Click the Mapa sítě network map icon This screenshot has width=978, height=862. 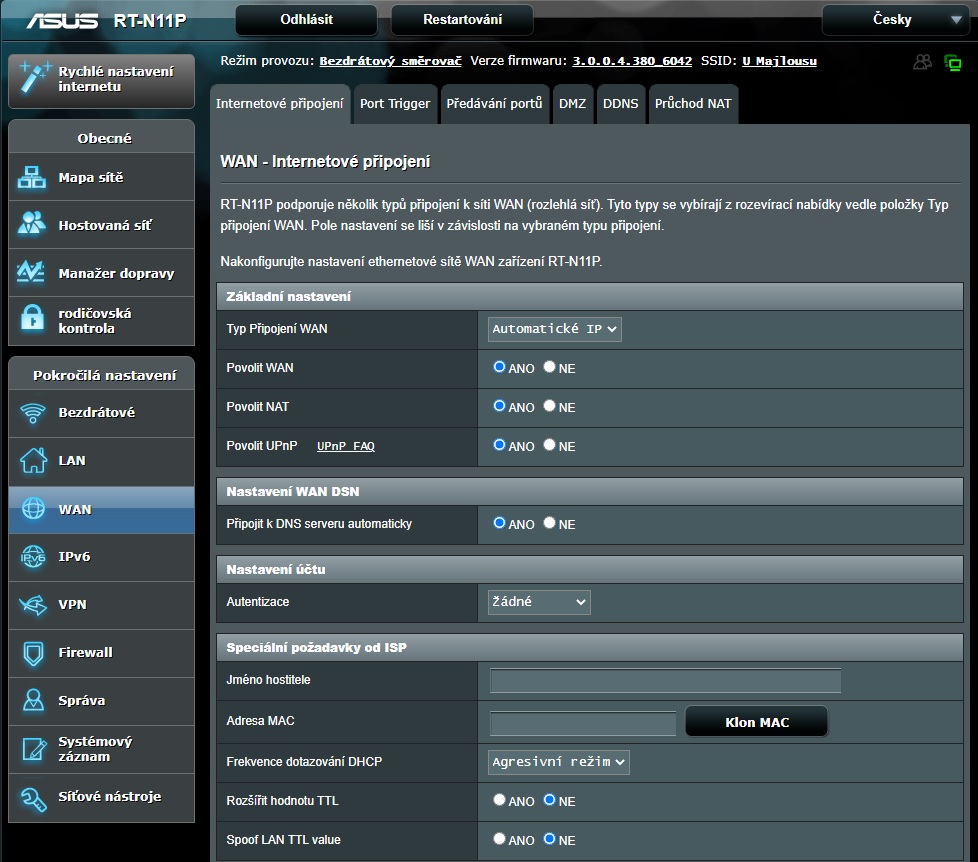[32, 178]
